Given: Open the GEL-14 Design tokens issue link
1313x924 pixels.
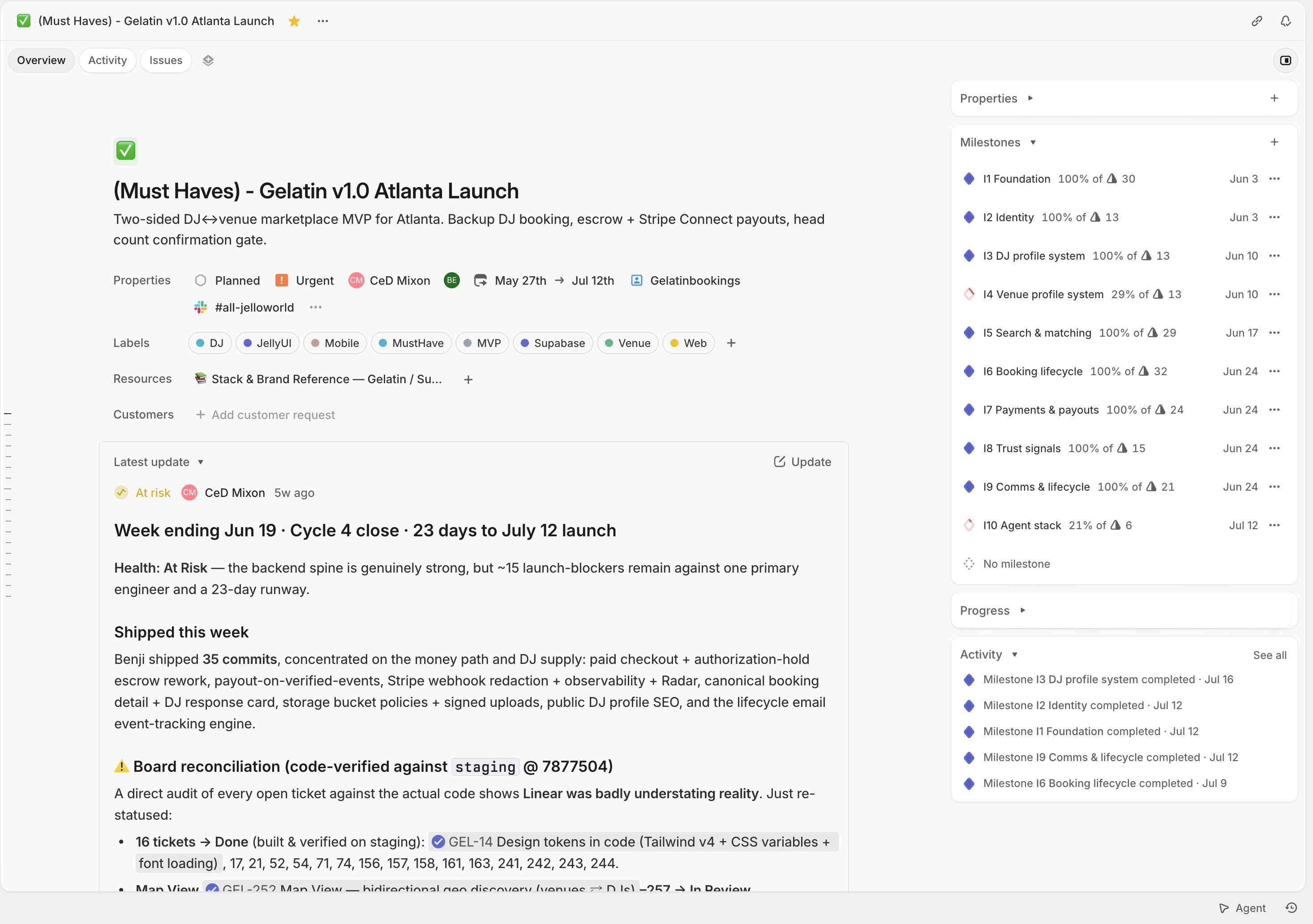Looking at the screenshot, I should (x=634, y=842).
